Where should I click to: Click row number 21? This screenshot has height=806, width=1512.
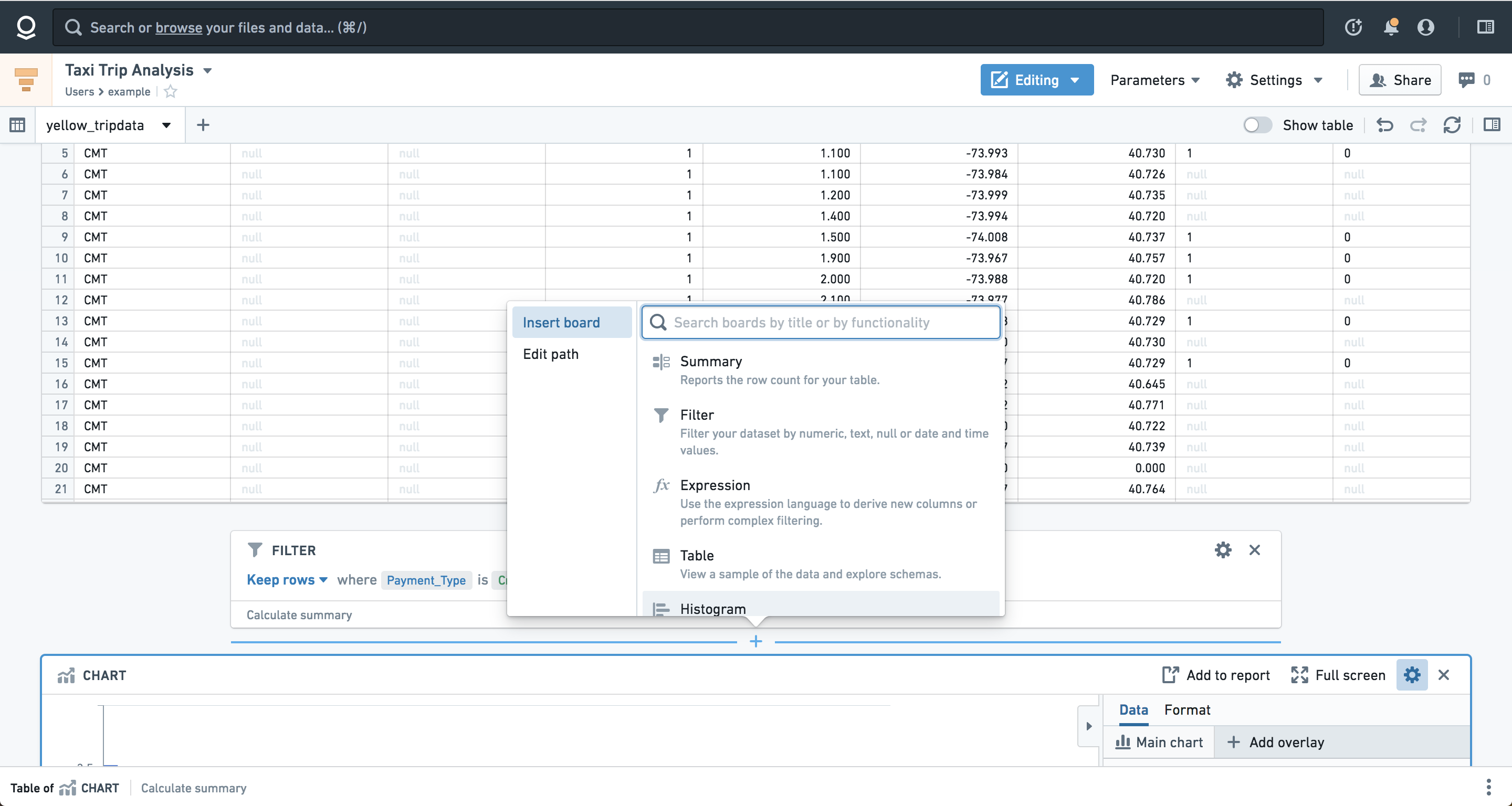(x=61, y=488)
